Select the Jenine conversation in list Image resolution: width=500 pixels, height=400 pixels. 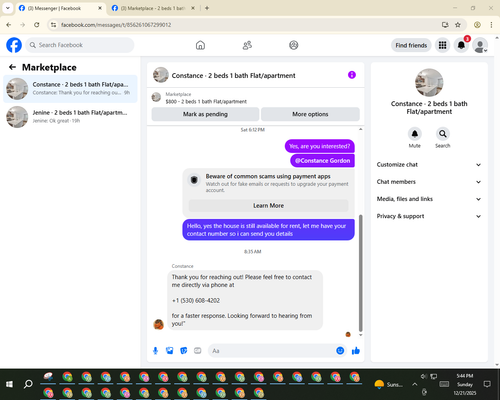[70, 117]
